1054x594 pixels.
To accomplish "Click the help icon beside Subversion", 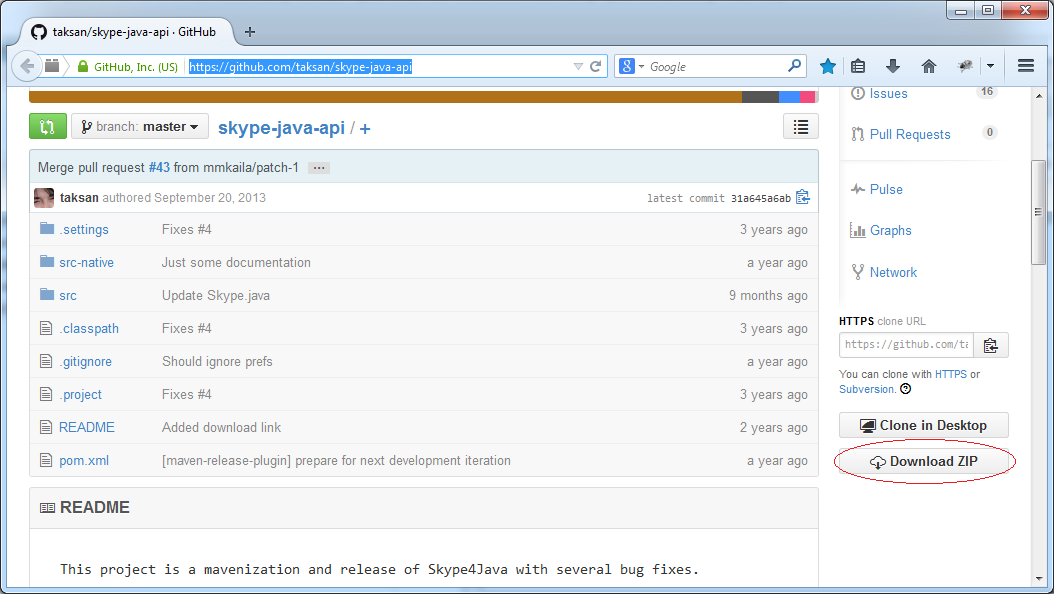I will point(905,389).
